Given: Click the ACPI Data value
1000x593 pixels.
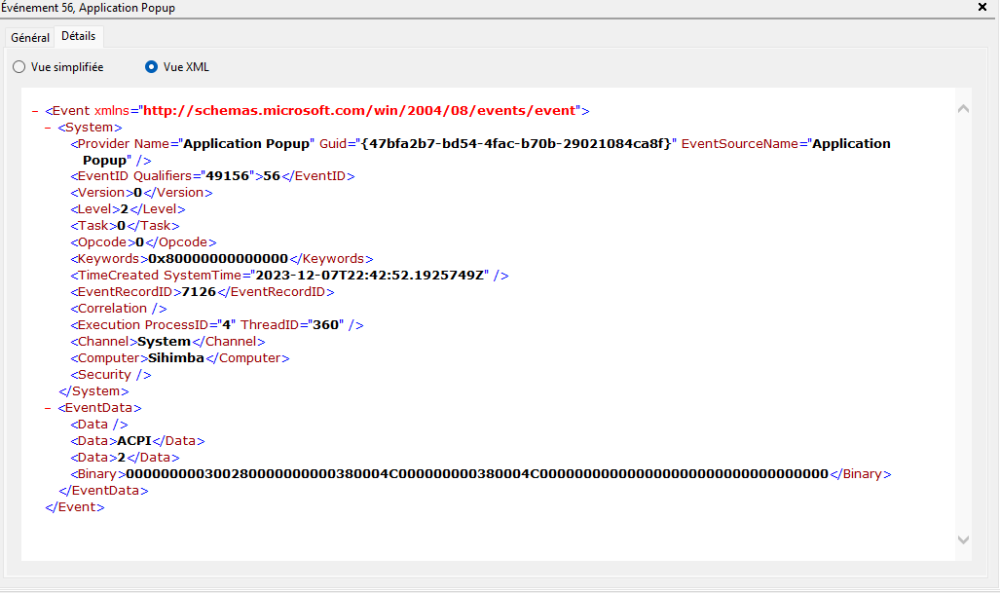Looking at the screenshot, I should [x=133, y=441].
